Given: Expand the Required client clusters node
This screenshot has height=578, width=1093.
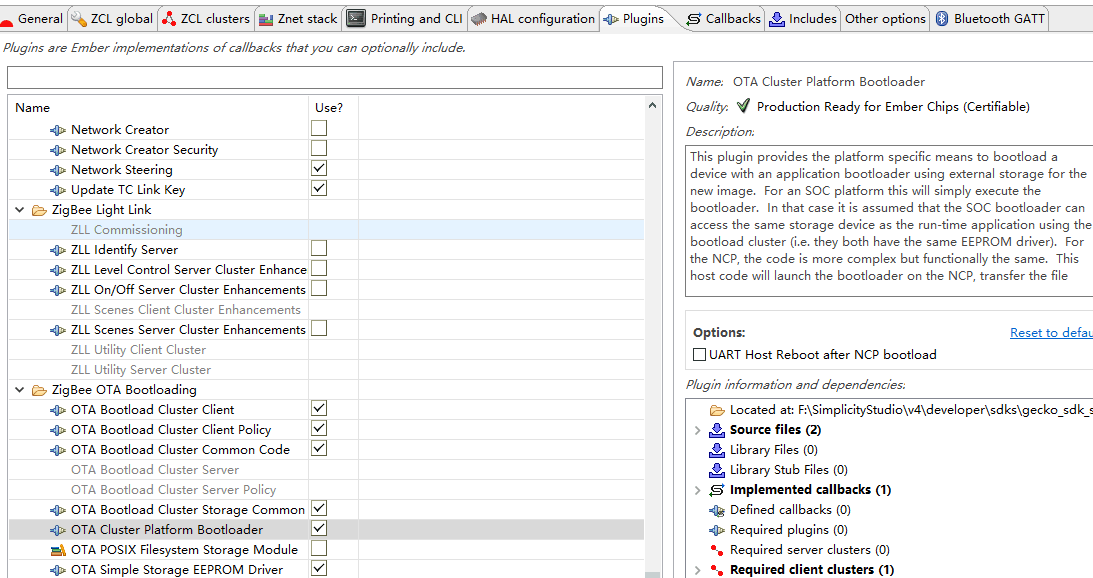Looking at the screenshot, I should [697, 570].
